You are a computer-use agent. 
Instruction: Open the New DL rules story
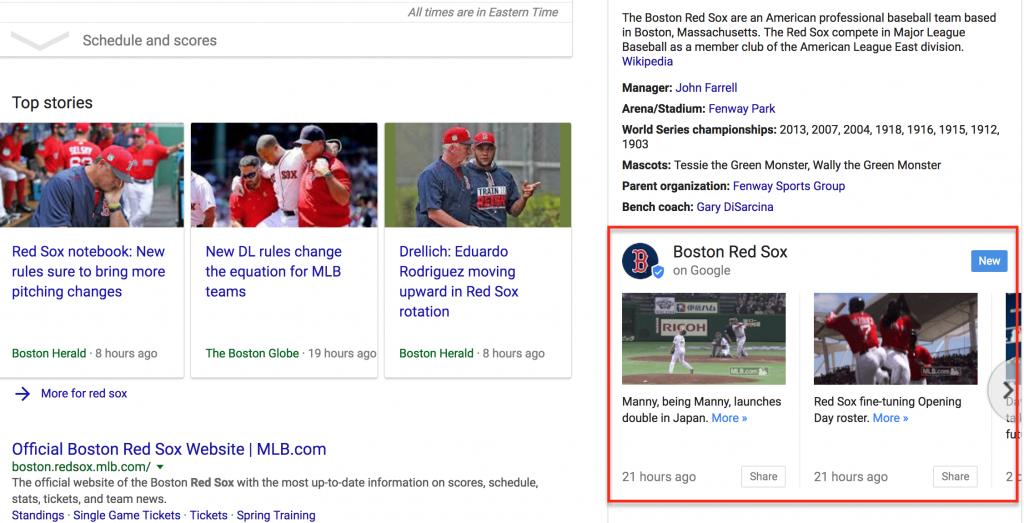pyautogui.click(x=273, y=271)
